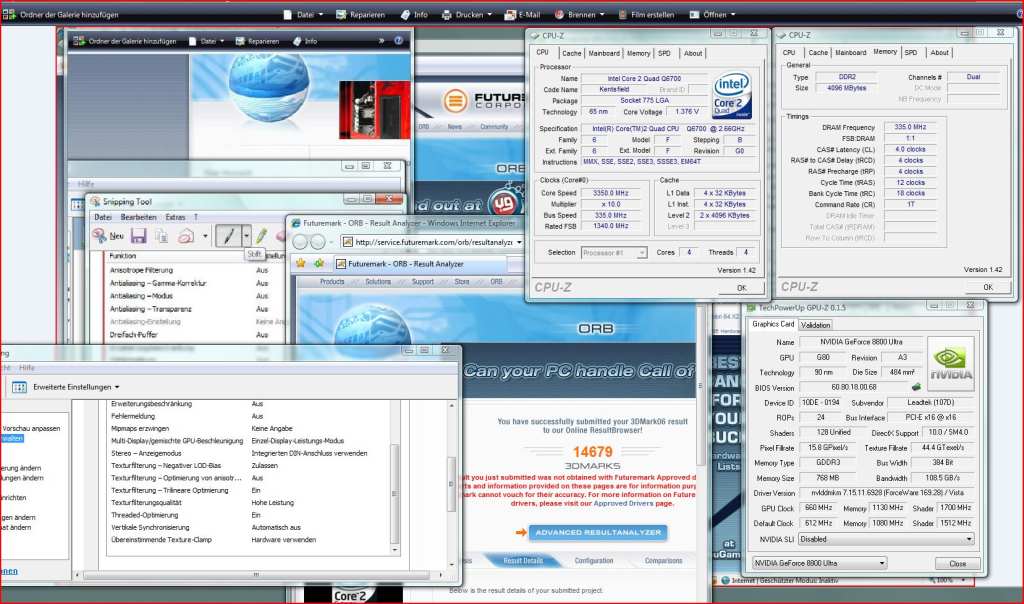Open the graphics card selector dropdown in GPU-Z

tap(819, 563)
